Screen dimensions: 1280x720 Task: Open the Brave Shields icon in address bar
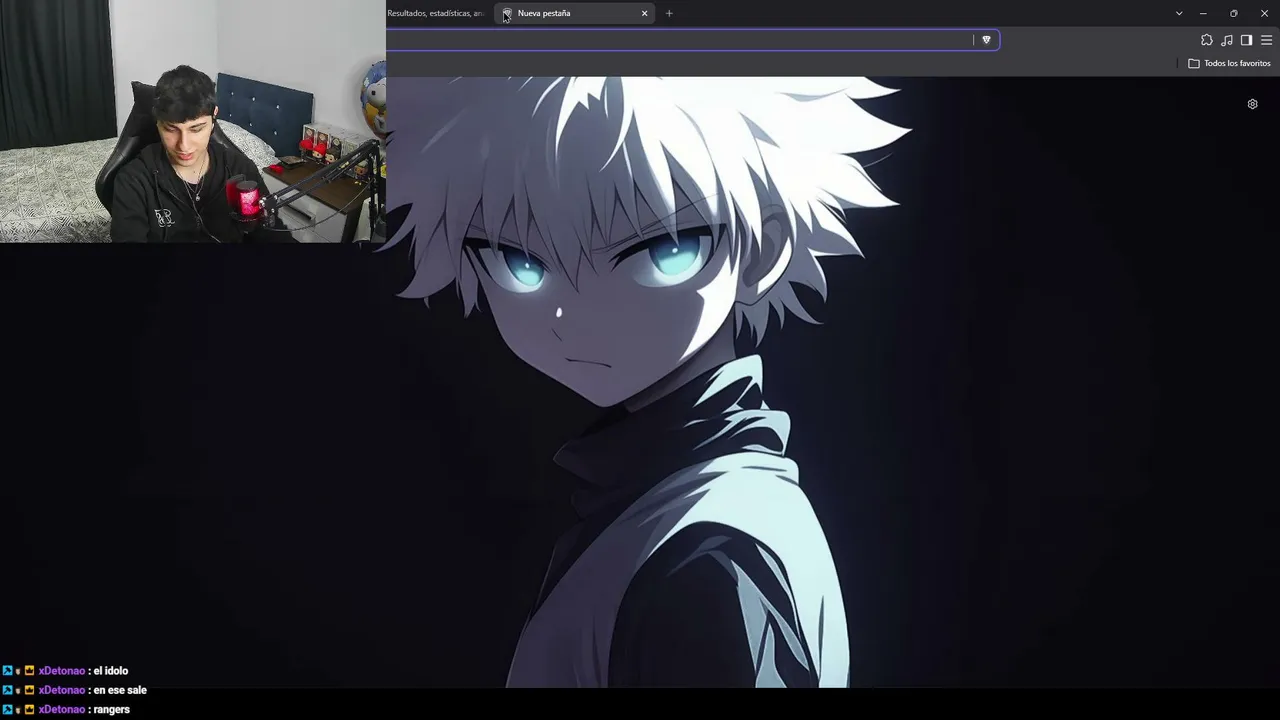(986, 40)
